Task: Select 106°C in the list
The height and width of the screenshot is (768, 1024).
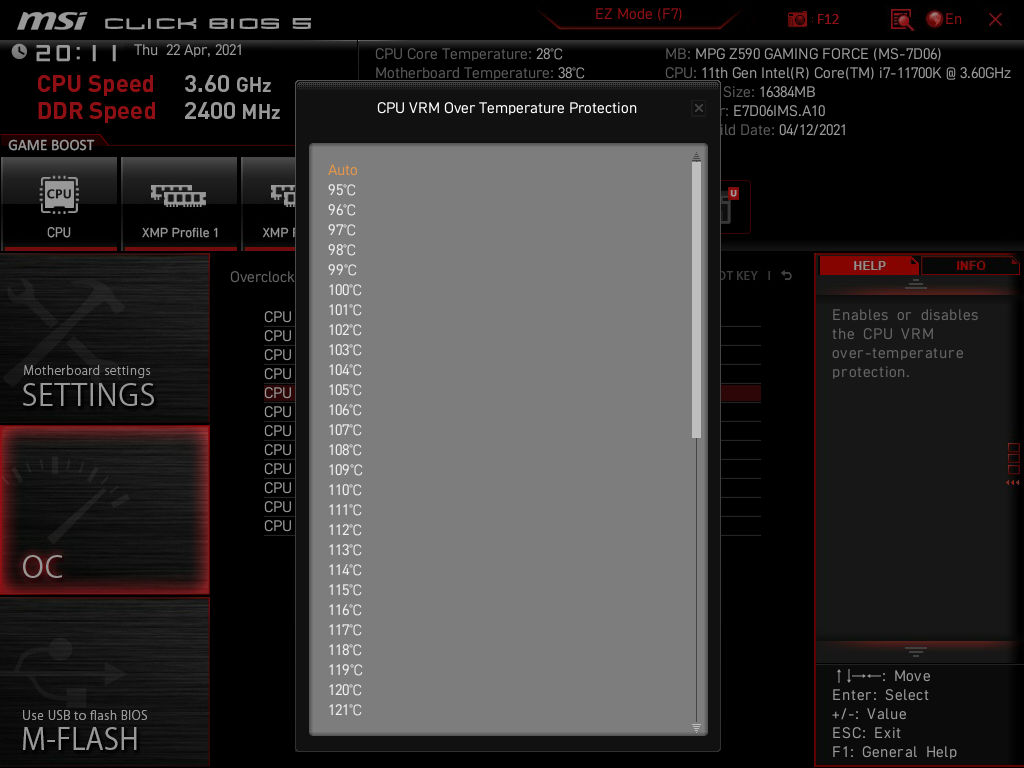Action: (344, 410)
